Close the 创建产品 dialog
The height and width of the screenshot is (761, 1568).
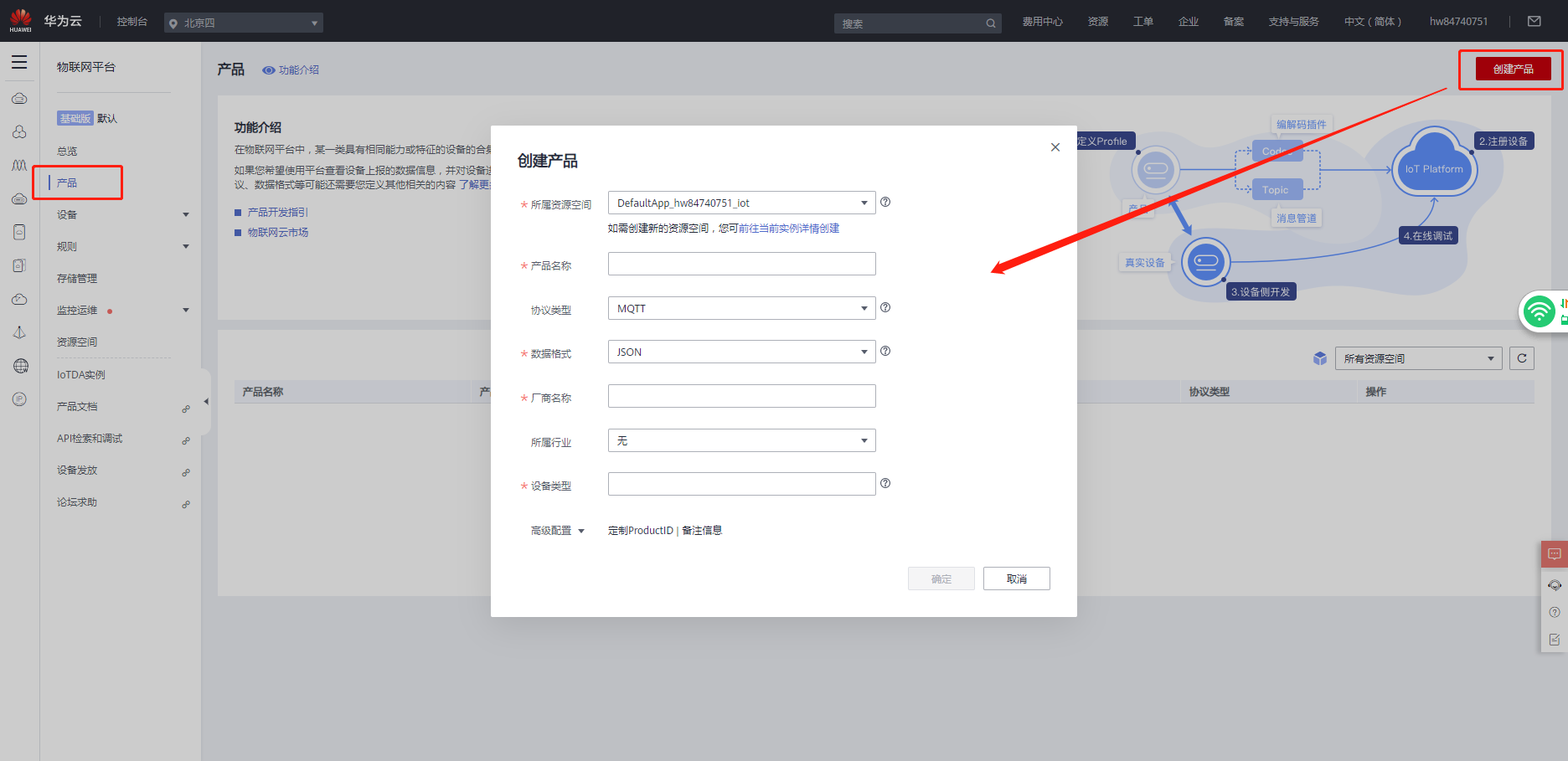point(1055,147)
